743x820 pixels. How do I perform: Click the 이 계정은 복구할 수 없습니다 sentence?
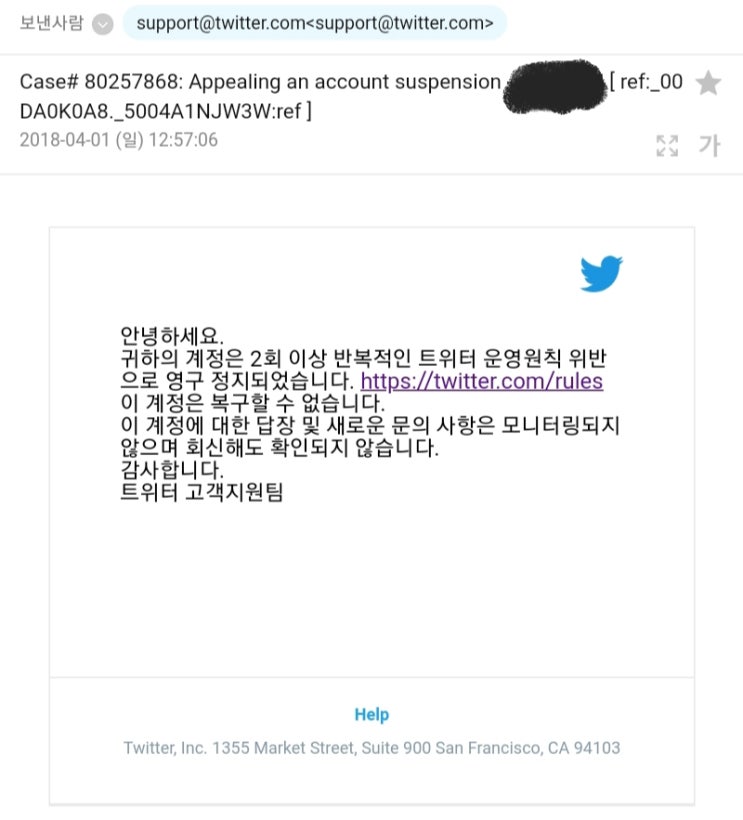(x=253, y=403)
